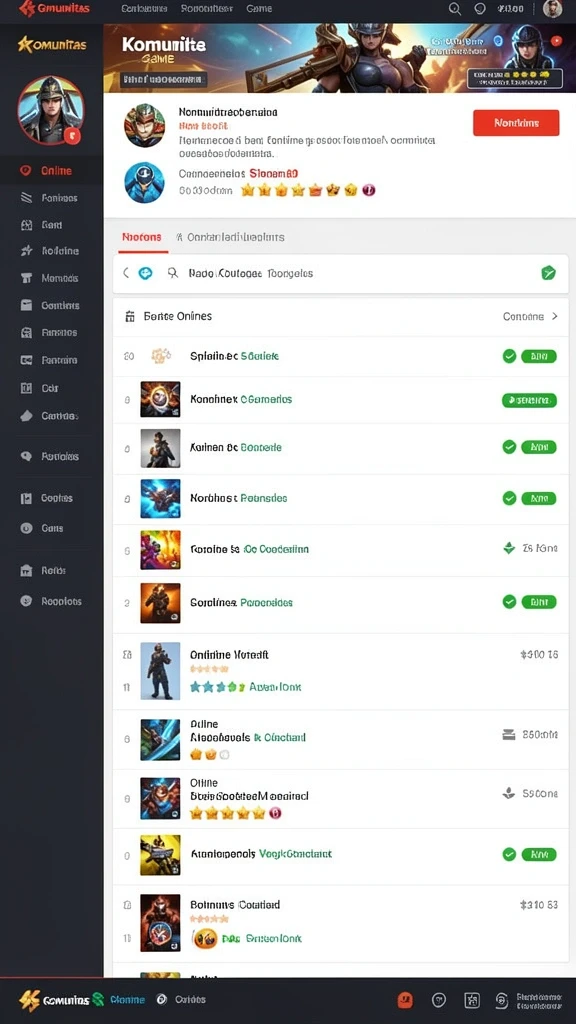The height and width of the screenshot is (1024, 576).
Task: Click the green badge icon right of search bar
Action: pos(549,274)
